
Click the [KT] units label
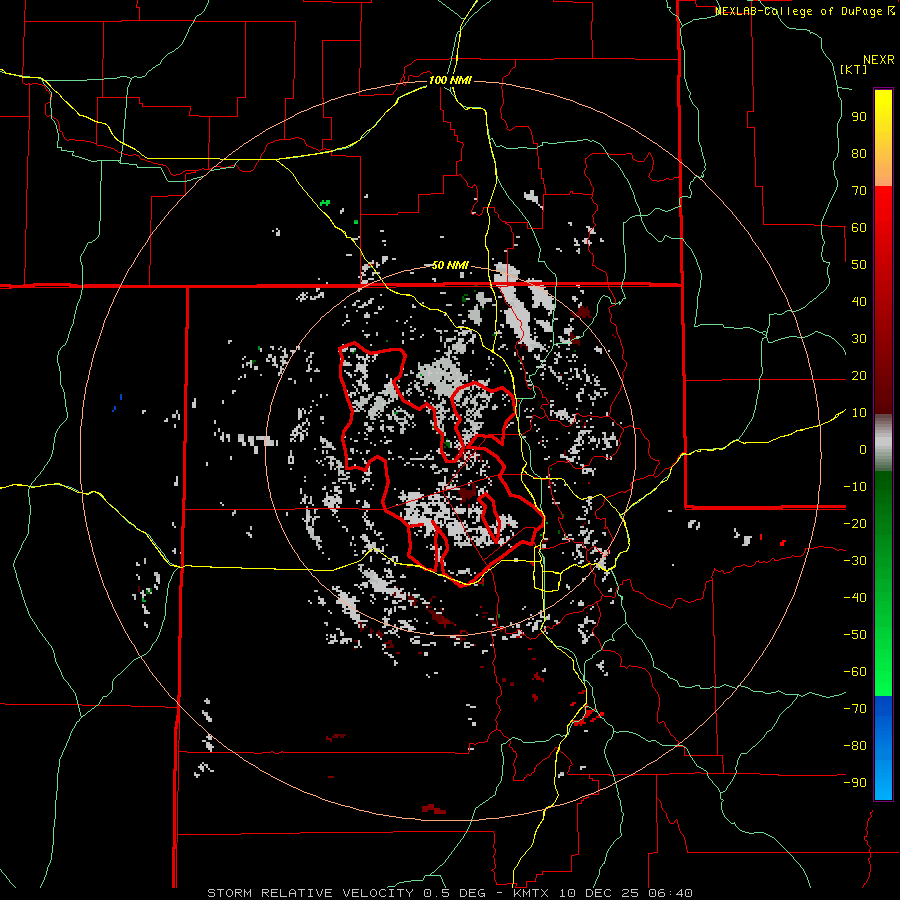coord(854,69)
